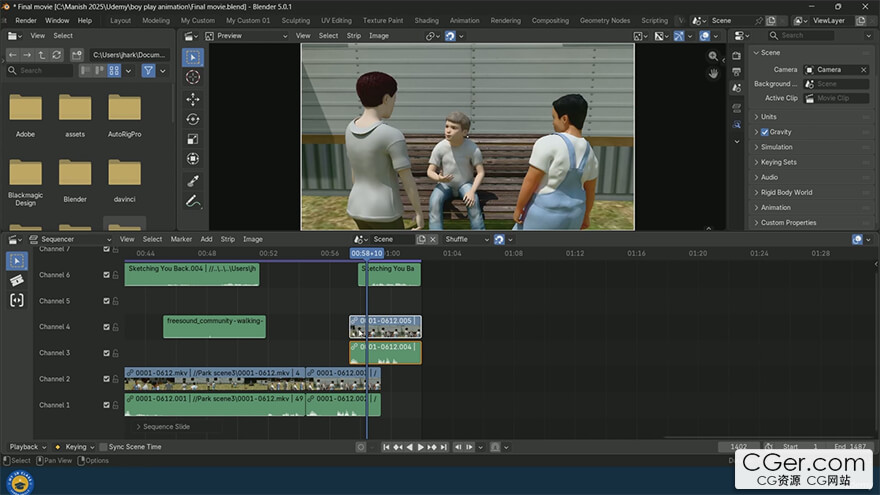Screen dimensions: 880x495
Task: Disable the Channel 2 checkbox
Action: (x=107, y=379)
